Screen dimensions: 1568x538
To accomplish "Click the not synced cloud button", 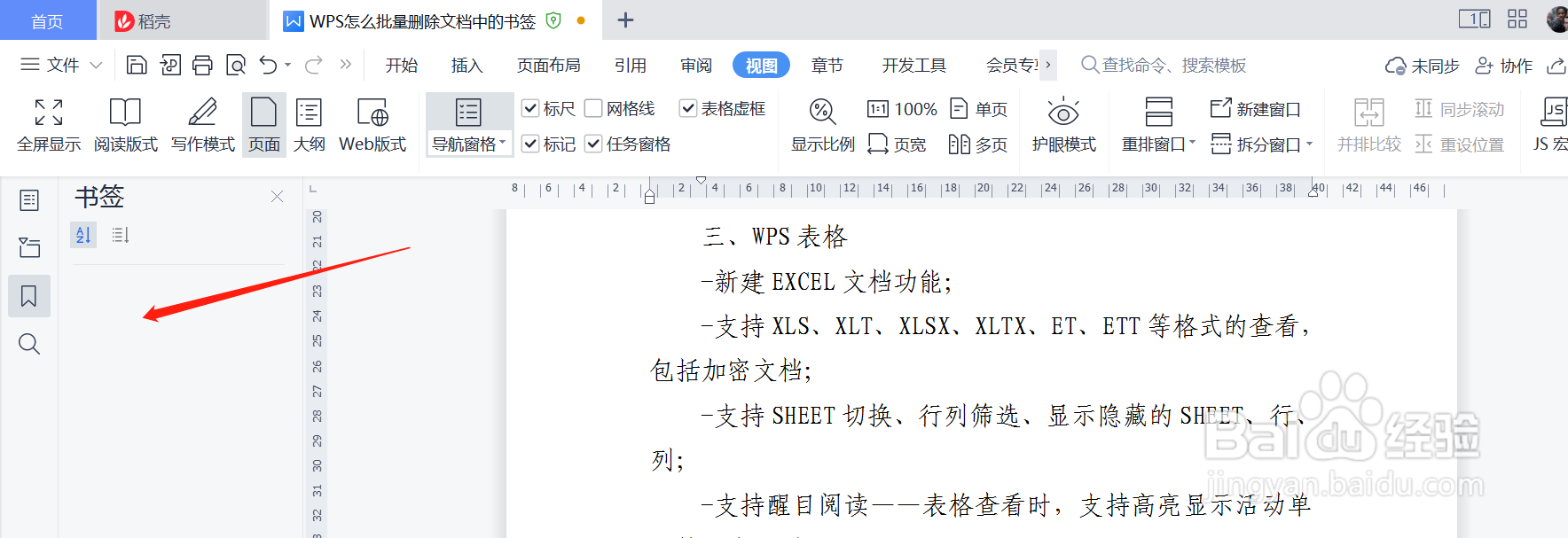I will click(x=1422, y=66).
